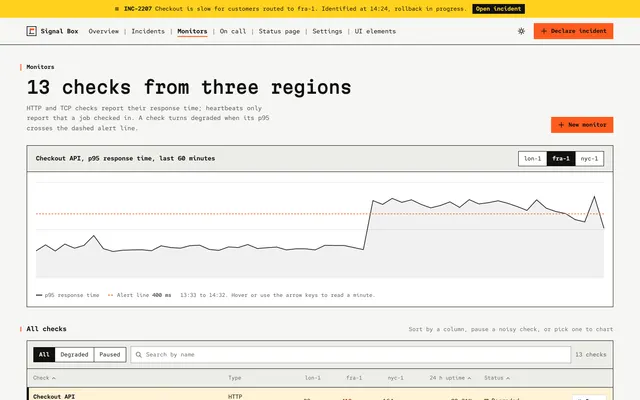This screenshot has width=640, height=400.
Task: Show All checks filter
Action: [44, 355]
